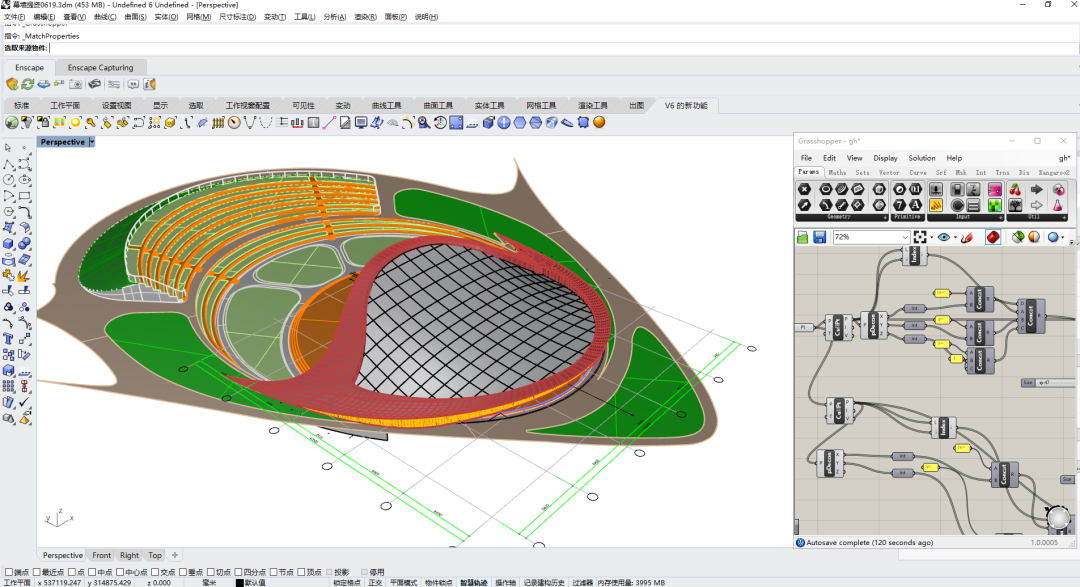Click the orange render sphere toolbar icon

point(599,123)
